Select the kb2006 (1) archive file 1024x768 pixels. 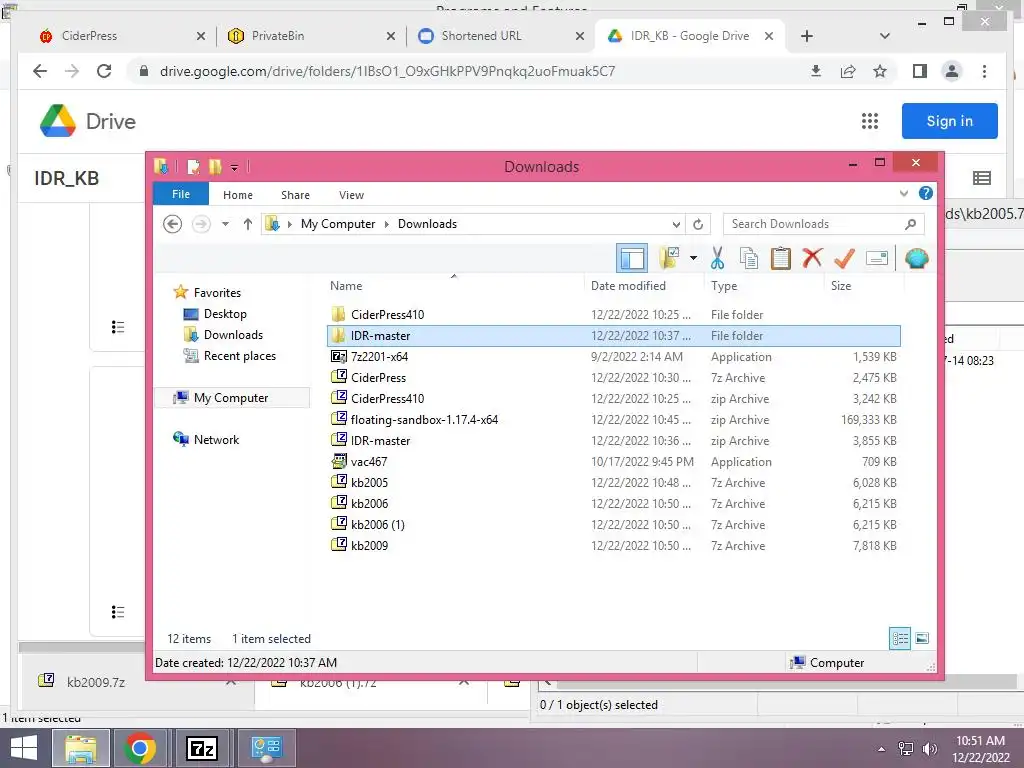pyautogui.click(x=613, y=524)
